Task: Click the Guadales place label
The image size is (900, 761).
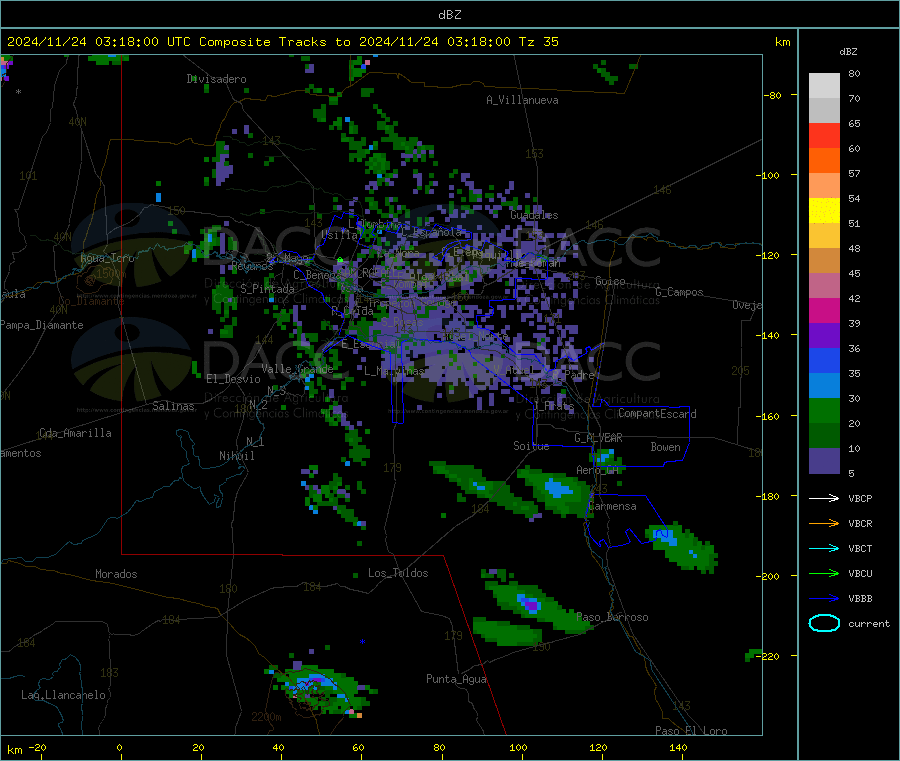Action: pyautogui.click(x=534, y=215)
